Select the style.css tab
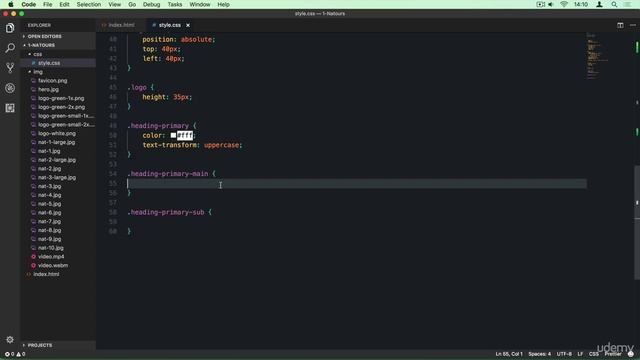640x360 pixels. tap(169, 25)
